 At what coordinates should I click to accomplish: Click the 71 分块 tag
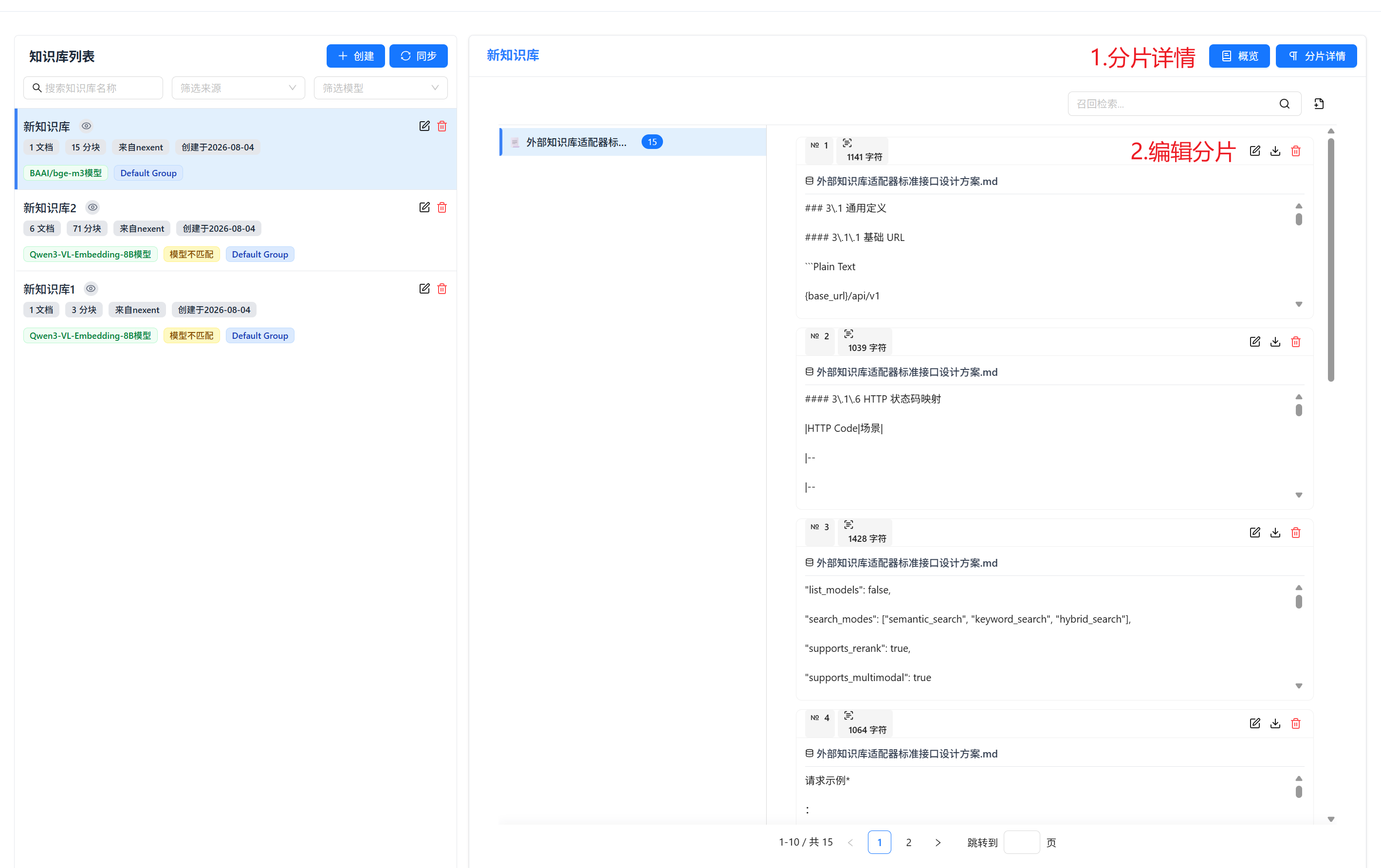87,229
